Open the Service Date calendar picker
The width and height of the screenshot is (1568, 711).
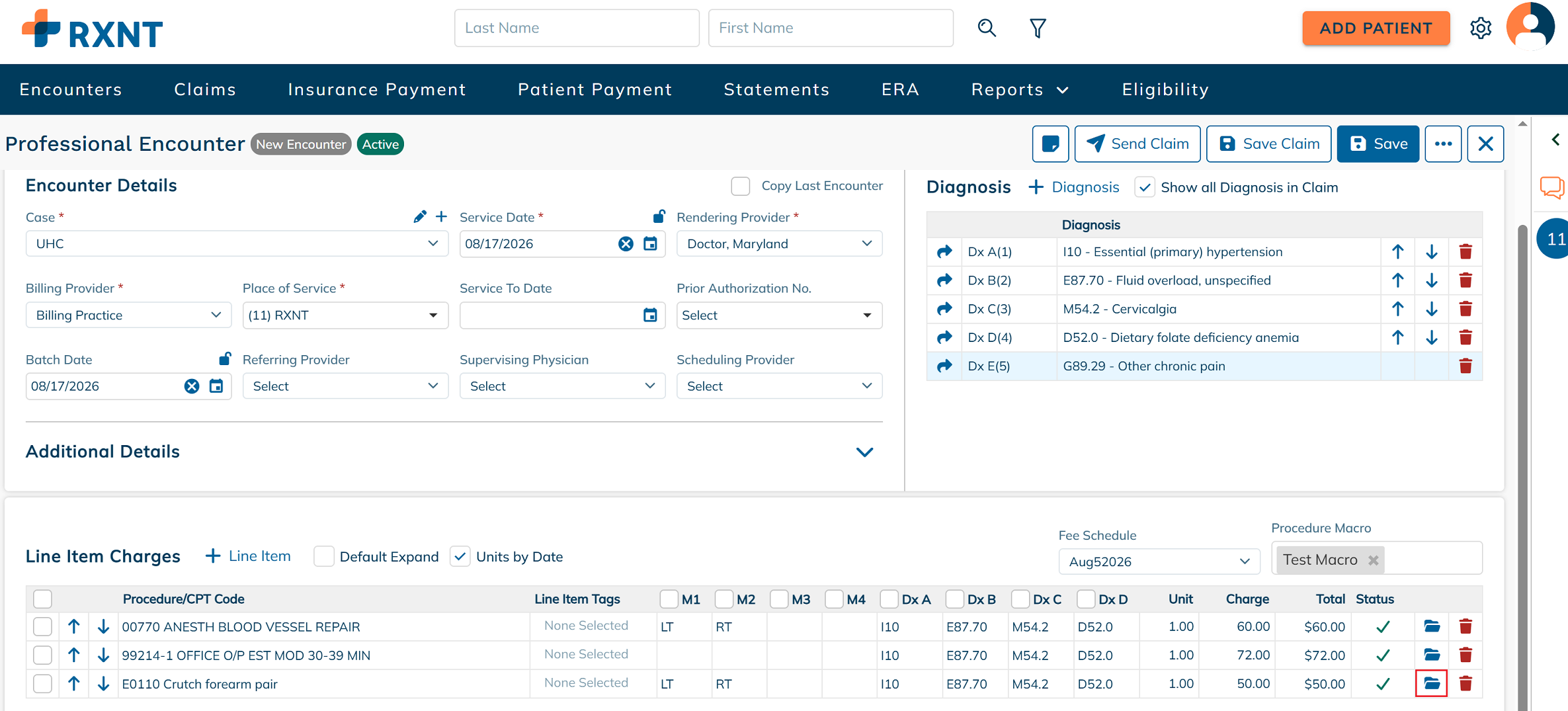[x=650, y=243]
